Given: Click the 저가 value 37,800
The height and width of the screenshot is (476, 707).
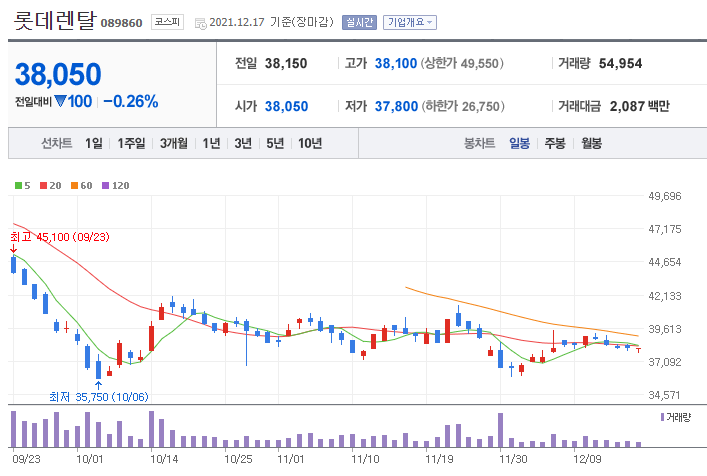Looking at the screenshot, I should pos(396,106).
